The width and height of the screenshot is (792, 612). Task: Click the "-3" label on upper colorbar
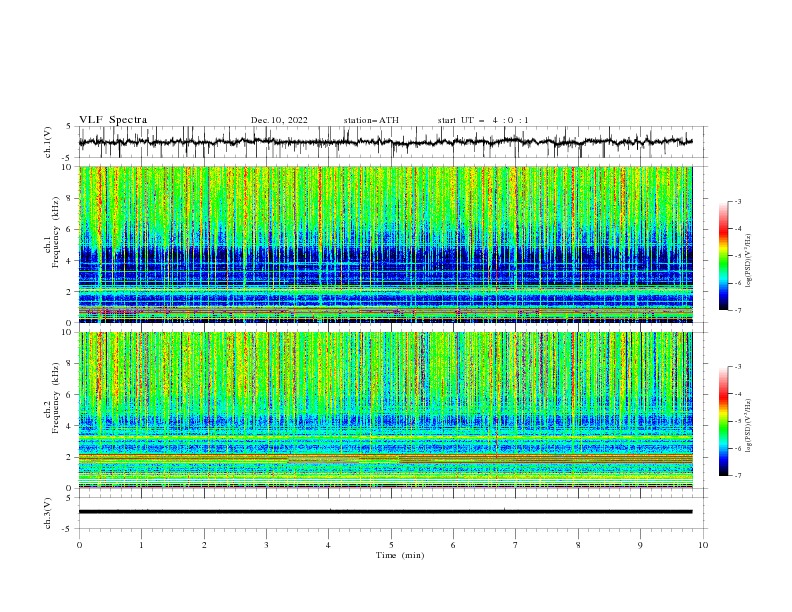tap(737, 201)
